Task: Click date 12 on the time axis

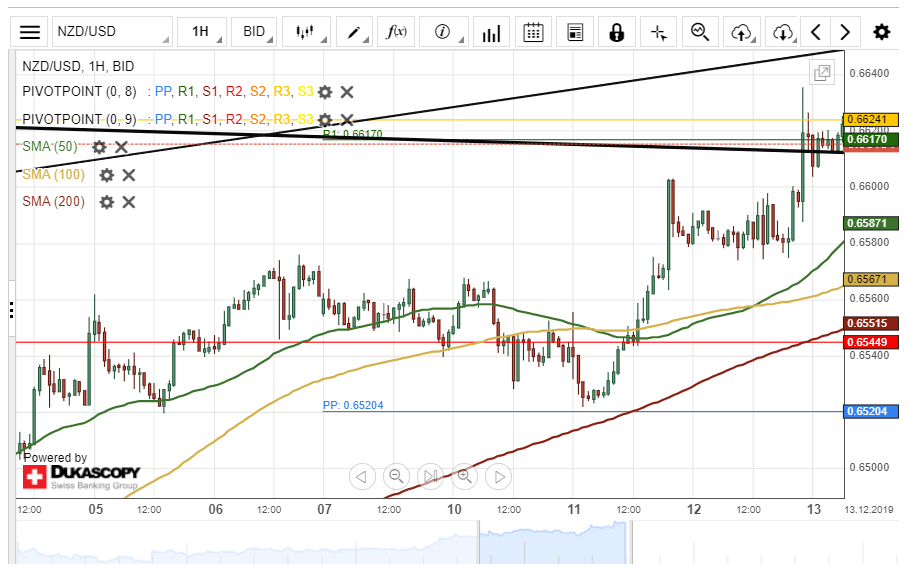Action: coord(694,510)
